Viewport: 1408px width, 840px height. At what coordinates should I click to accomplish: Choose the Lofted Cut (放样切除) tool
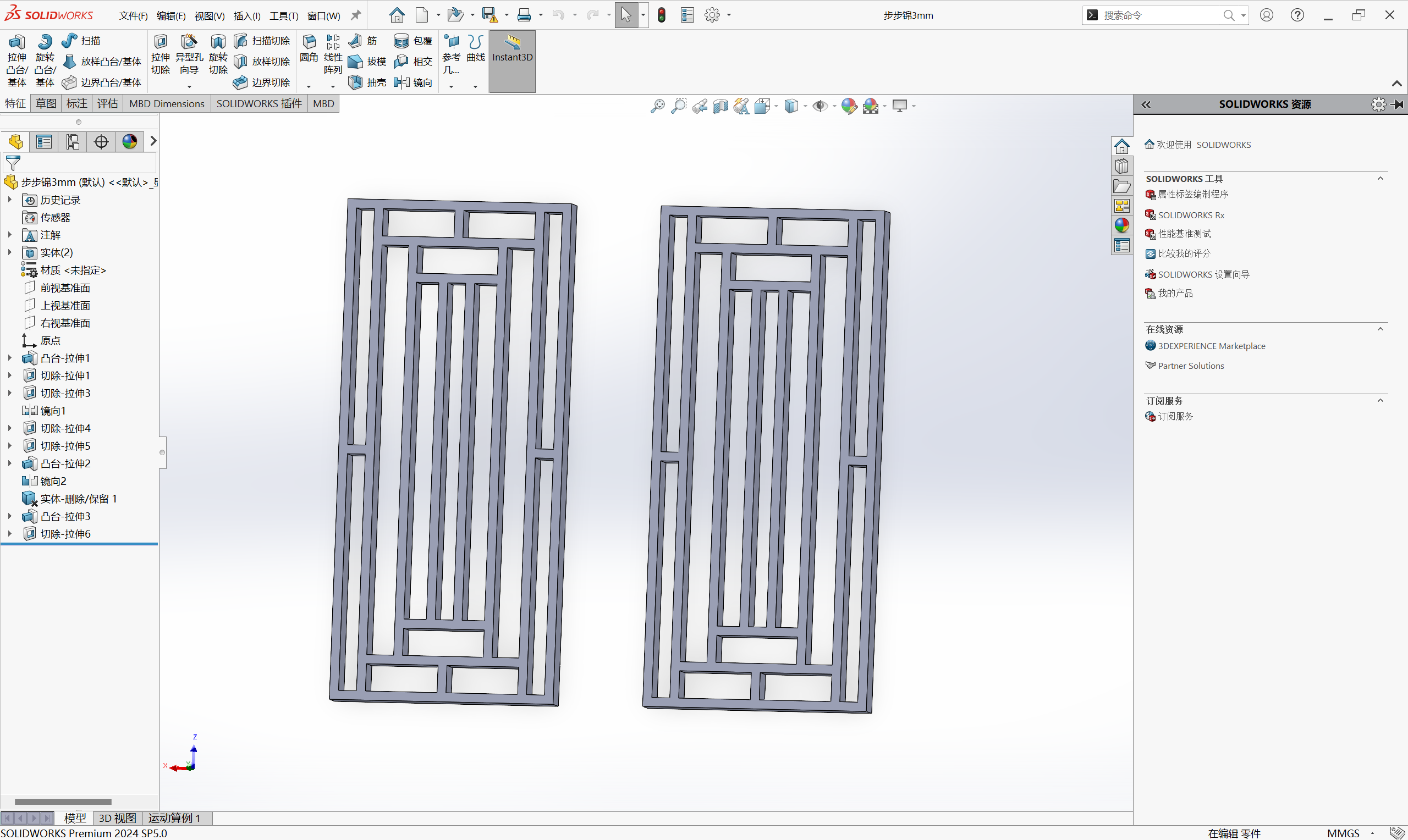(x=262, y=62)
